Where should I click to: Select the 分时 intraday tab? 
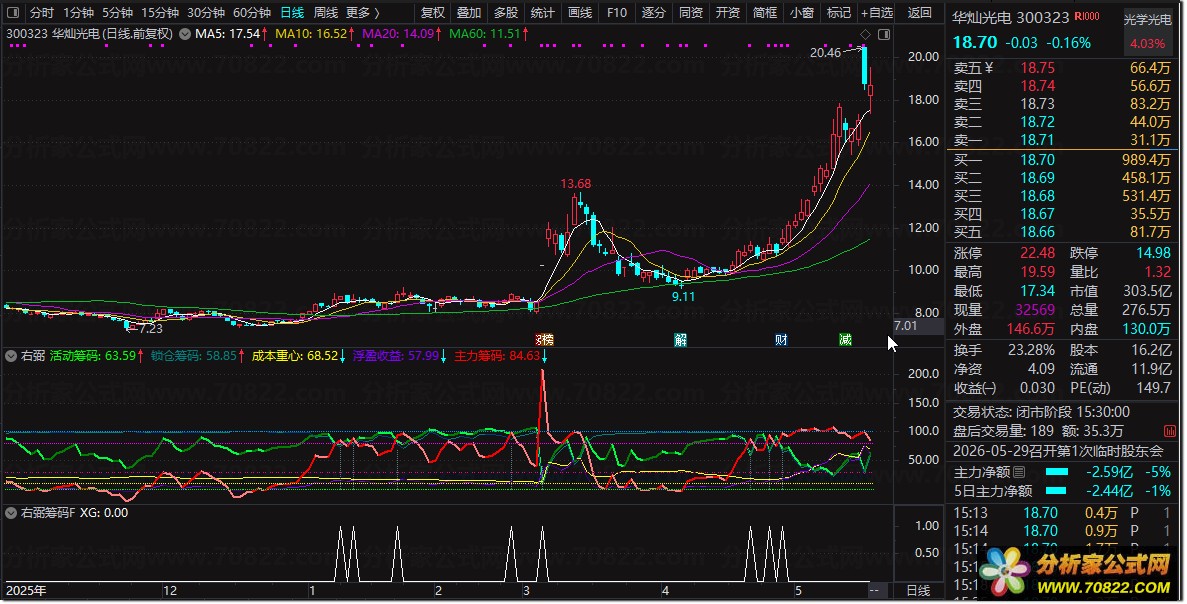pyautogui.click(x=42, y=13)
